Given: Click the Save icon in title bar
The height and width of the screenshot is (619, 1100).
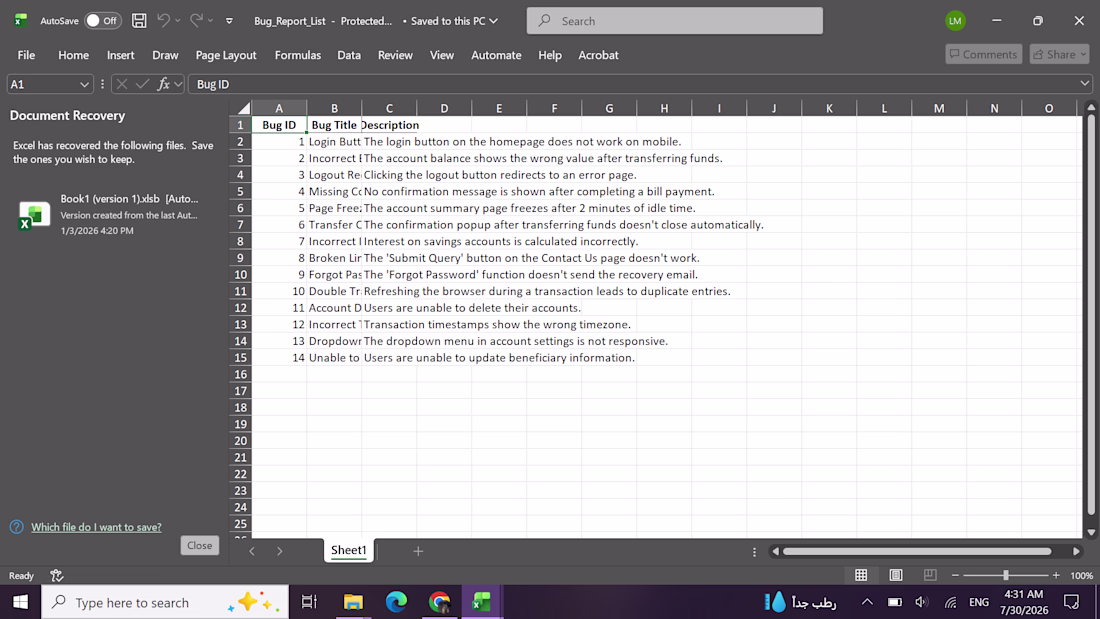Looking at the screenshot, I should point(139,21).
